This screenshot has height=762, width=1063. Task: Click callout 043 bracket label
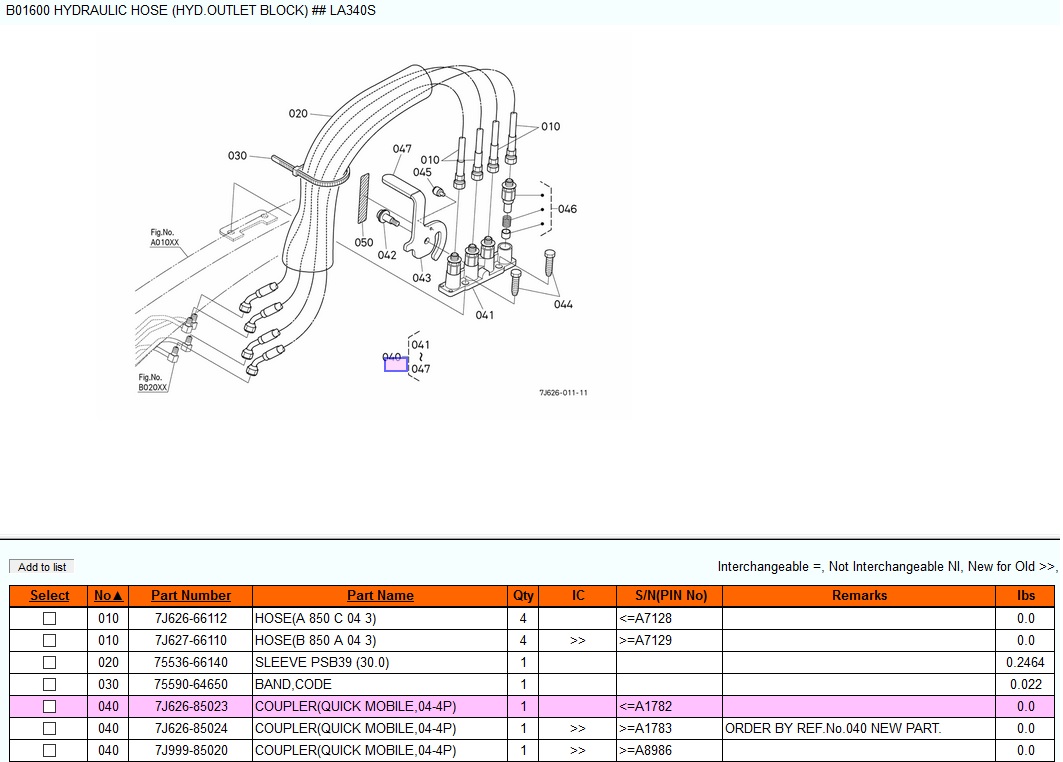(x=421, y=278)
